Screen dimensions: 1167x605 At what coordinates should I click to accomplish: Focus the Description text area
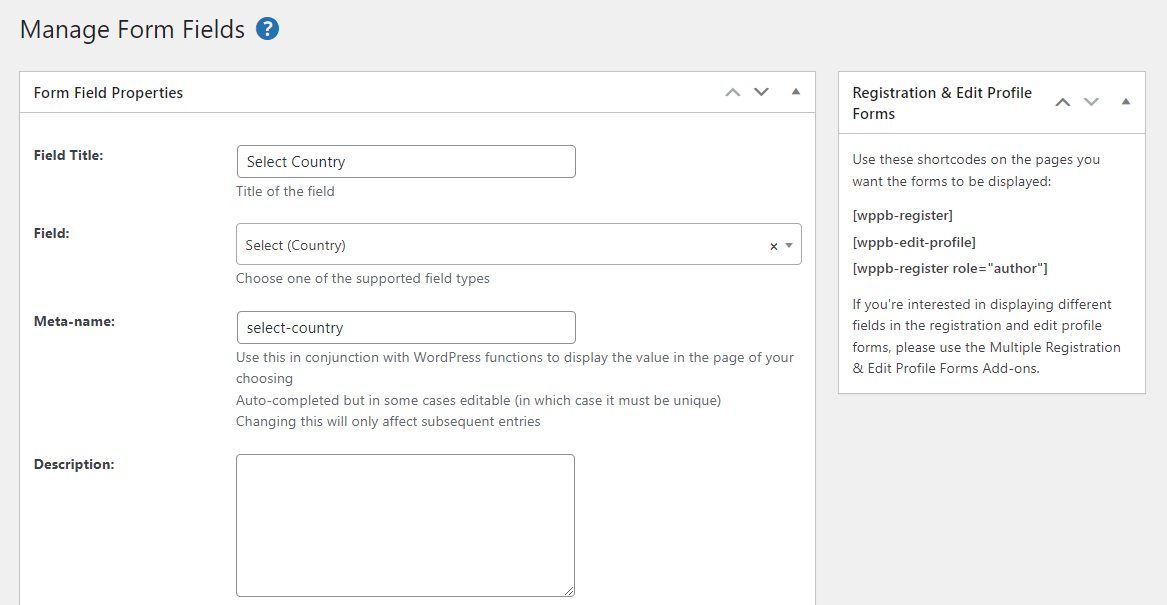[x=406, y=525]
